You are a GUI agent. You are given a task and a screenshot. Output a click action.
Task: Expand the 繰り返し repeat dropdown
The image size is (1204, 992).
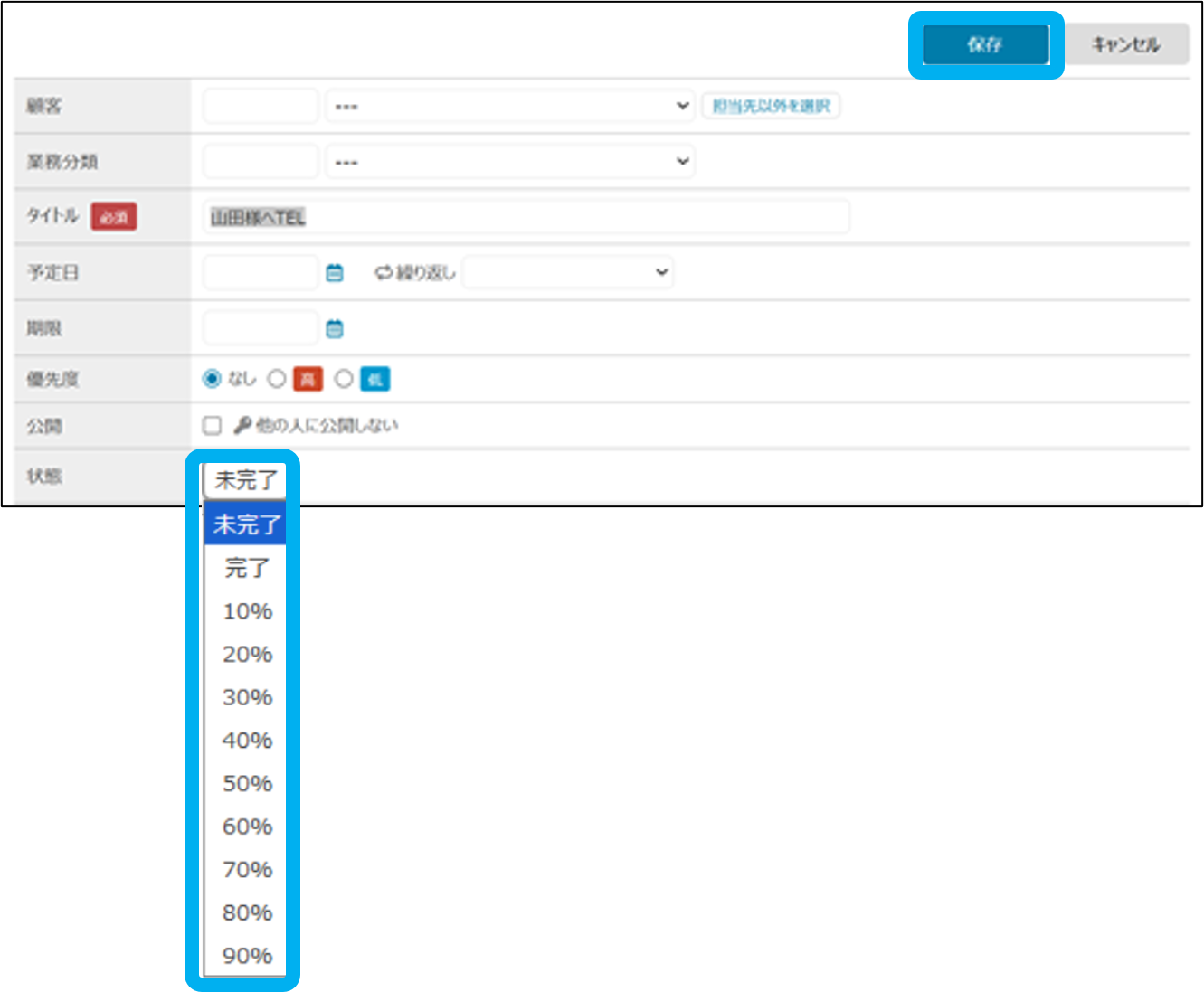coord(567,272)
